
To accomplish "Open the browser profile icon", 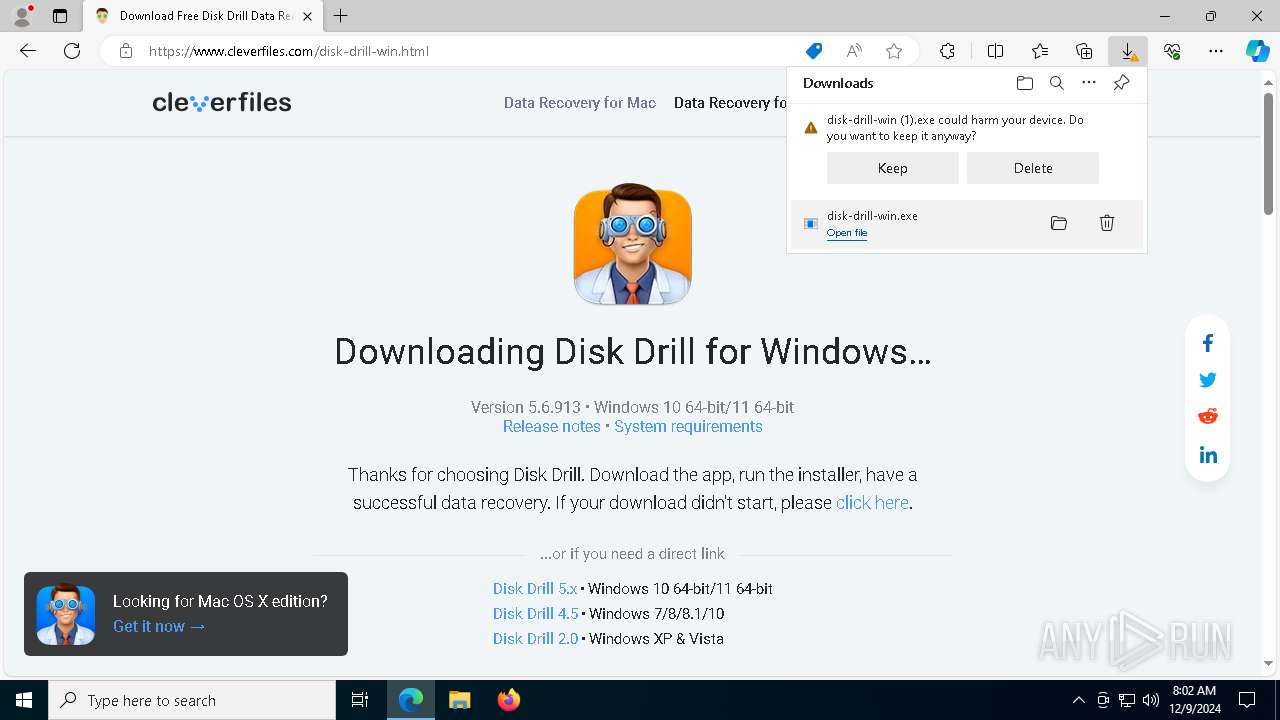I will tap(22, 16).
